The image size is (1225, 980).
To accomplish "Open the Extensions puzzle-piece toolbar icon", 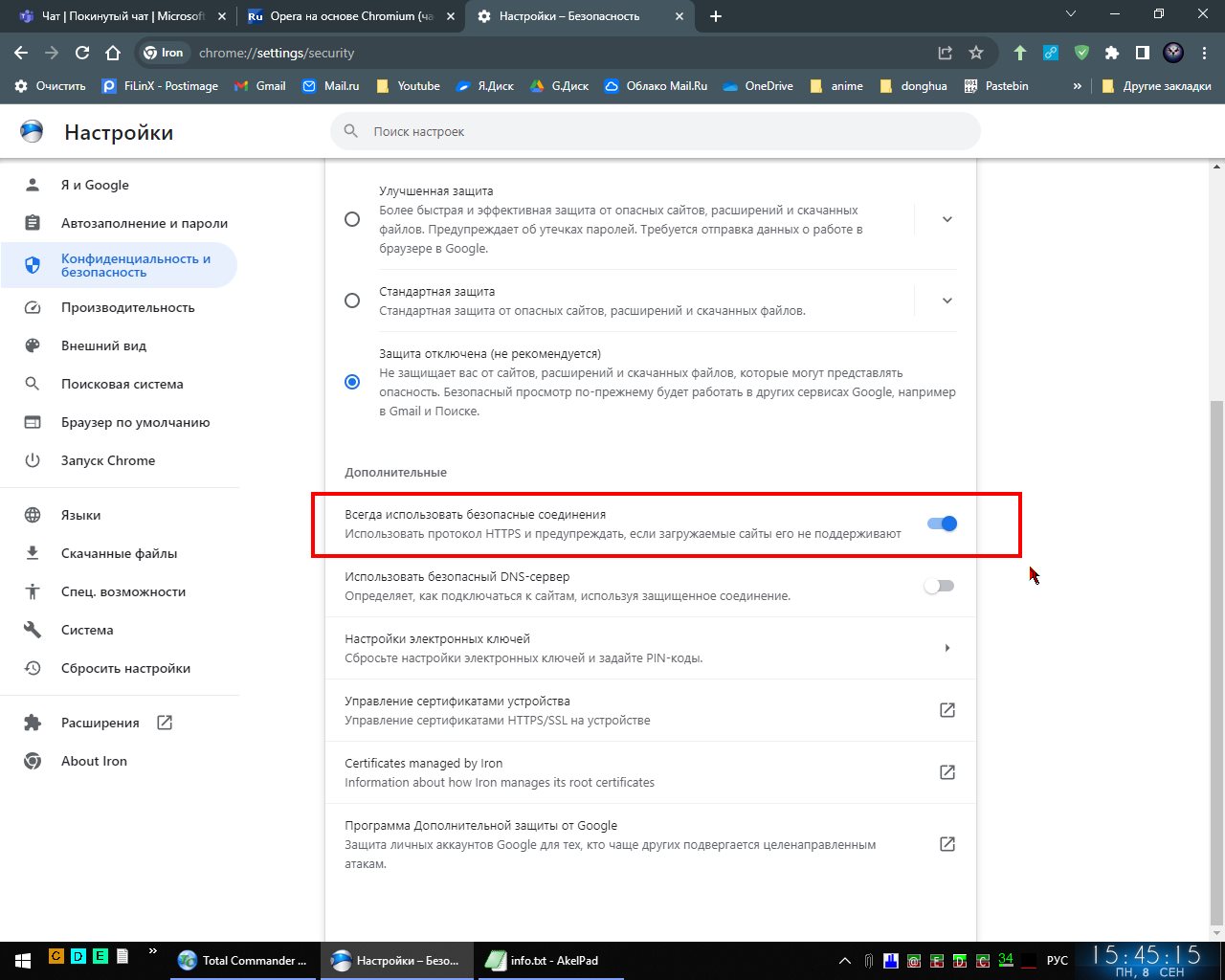I will (x=1111, y=54).
